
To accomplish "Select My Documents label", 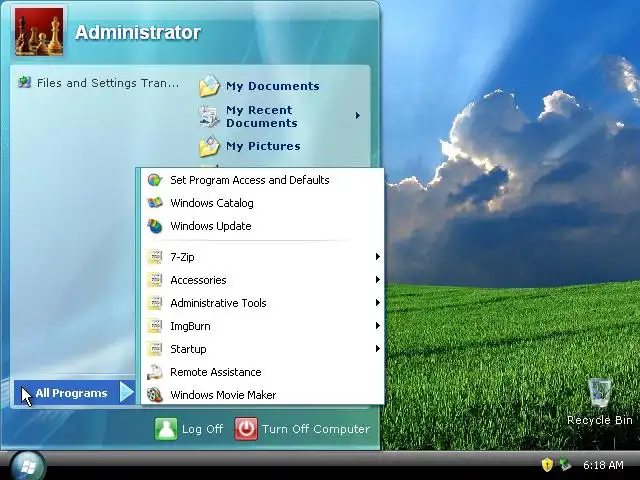I will tap(273, 86).
